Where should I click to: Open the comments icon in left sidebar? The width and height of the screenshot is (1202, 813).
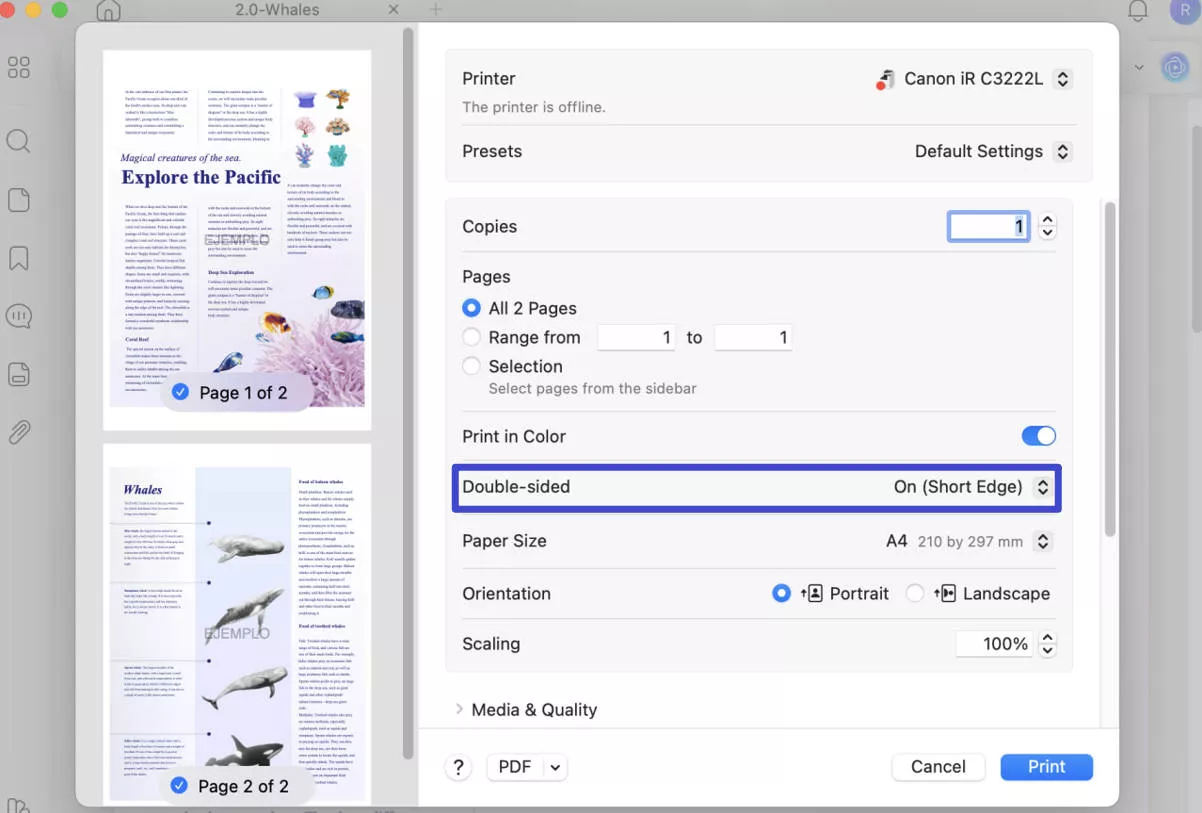[x=18, y=316]
